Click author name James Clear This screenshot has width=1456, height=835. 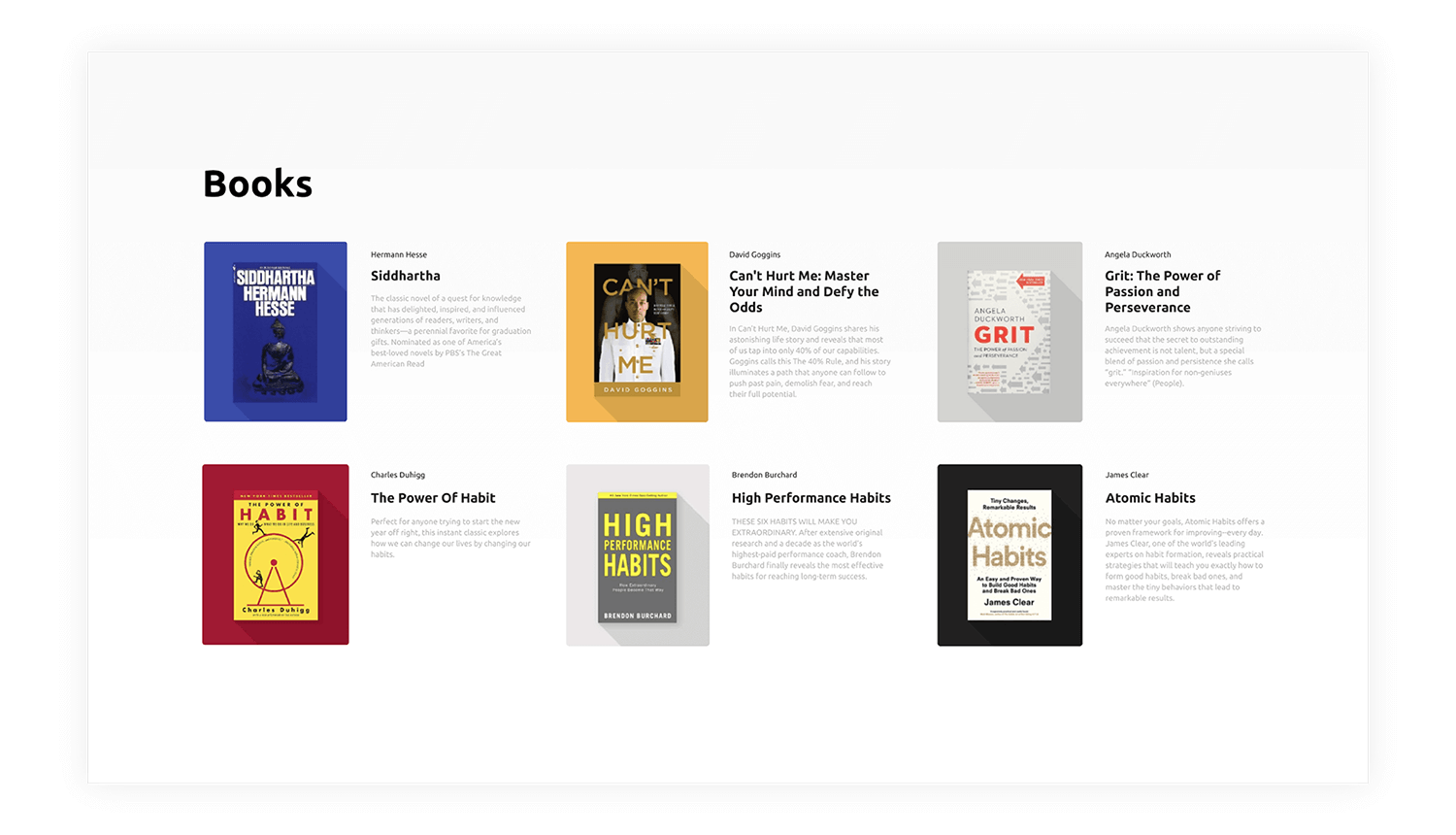[x=1127, y=475]
